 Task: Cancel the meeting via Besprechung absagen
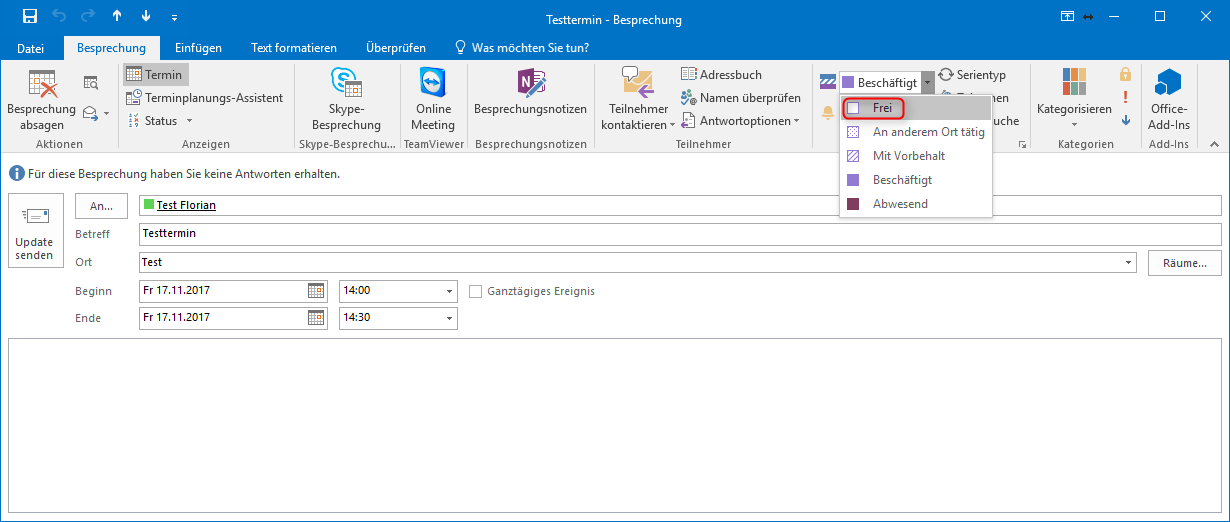click(42, 101)
